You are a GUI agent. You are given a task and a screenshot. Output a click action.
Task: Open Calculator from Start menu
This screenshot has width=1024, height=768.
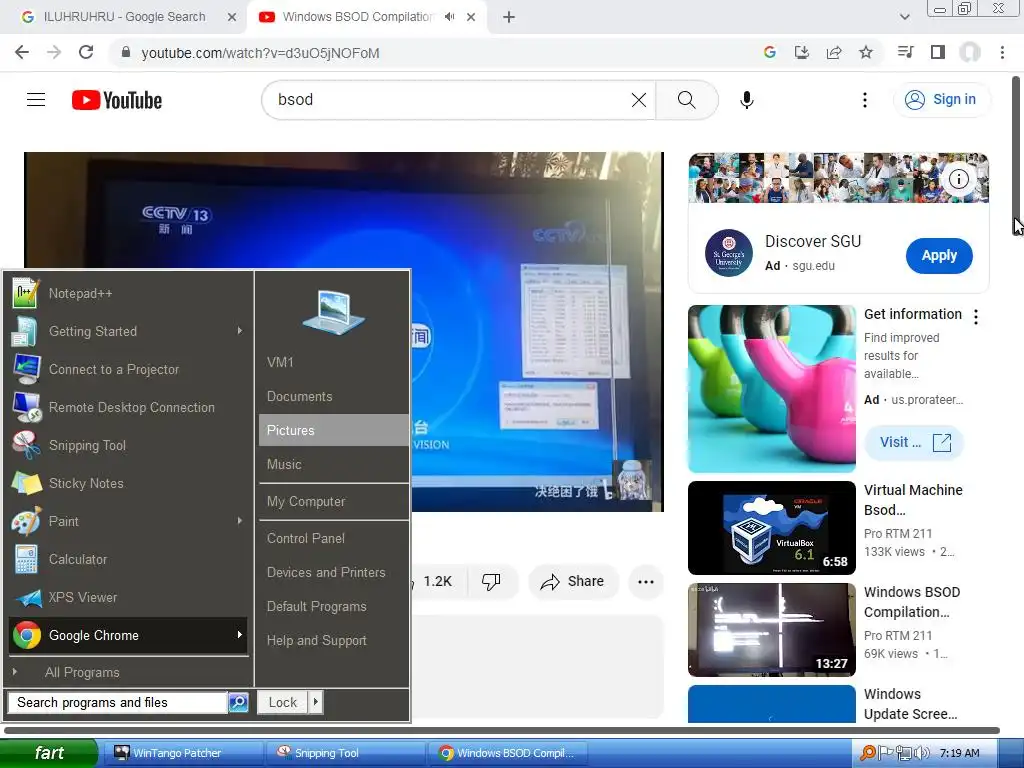tap(128, 559)
